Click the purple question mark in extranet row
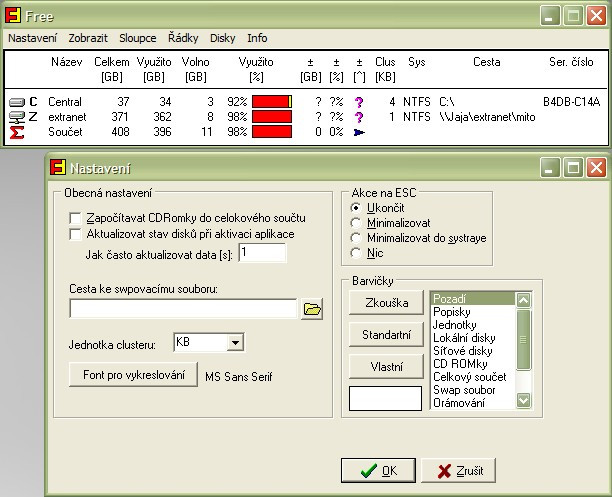The height and width of the screenshot is (497, 612). [359, 117]
